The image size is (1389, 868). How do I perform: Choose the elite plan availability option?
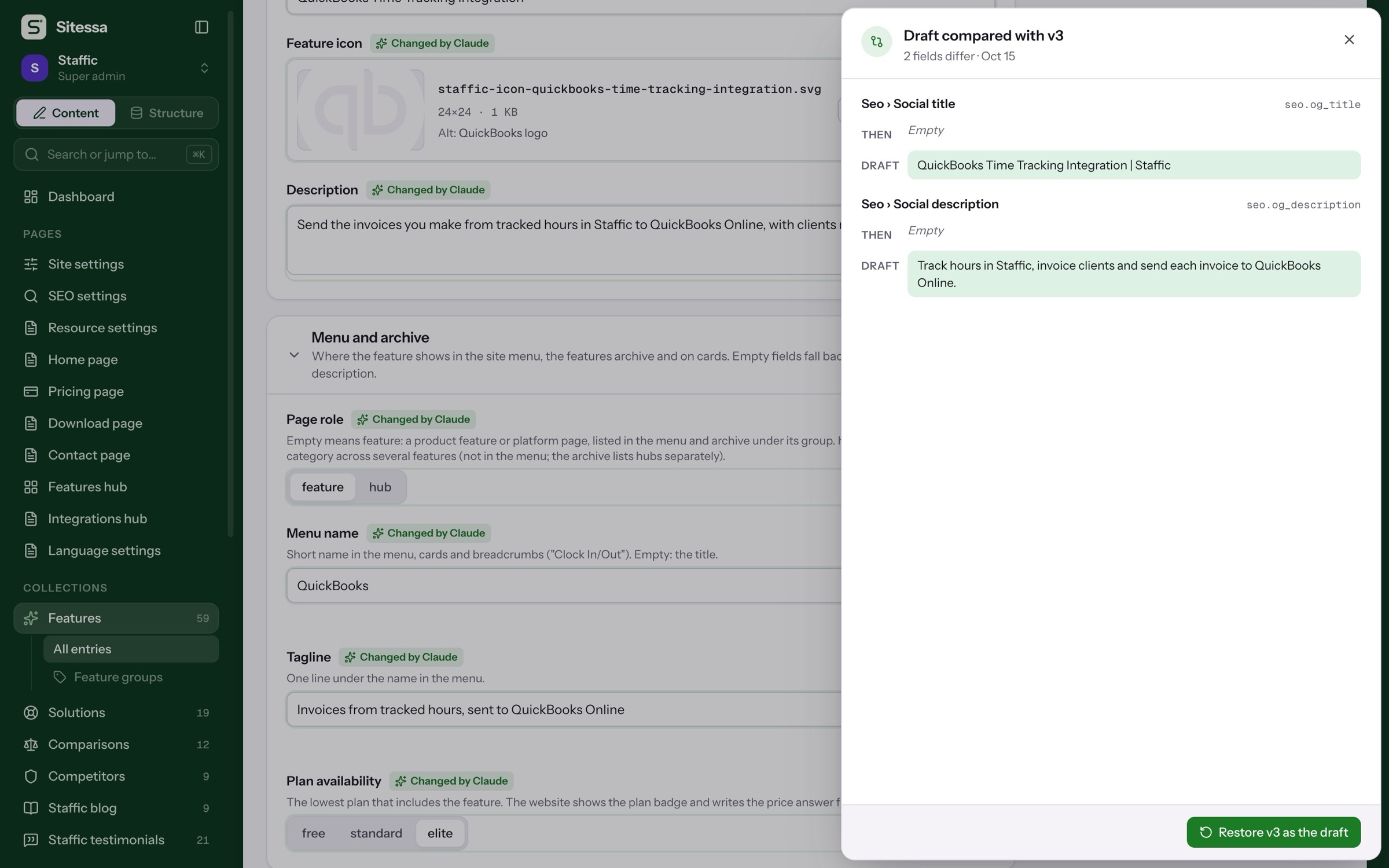(x=440, y=833)
